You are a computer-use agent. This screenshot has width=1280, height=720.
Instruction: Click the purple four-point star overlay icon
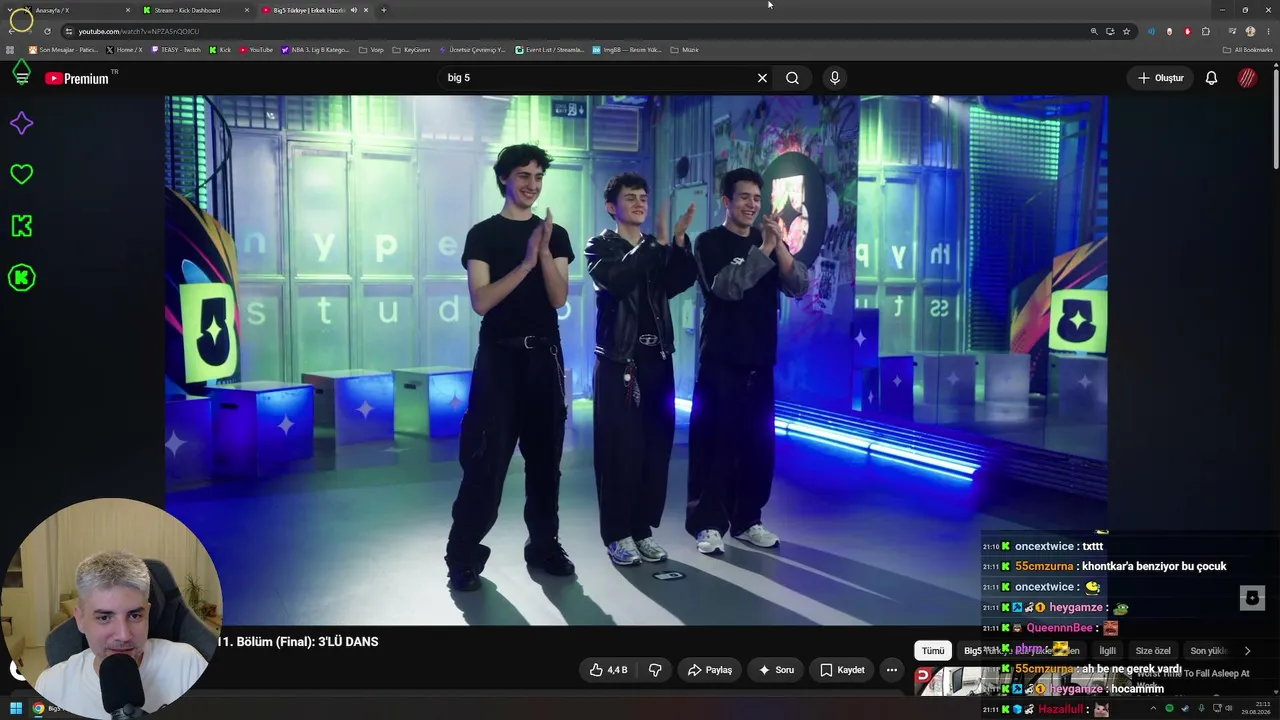point(21,123)
